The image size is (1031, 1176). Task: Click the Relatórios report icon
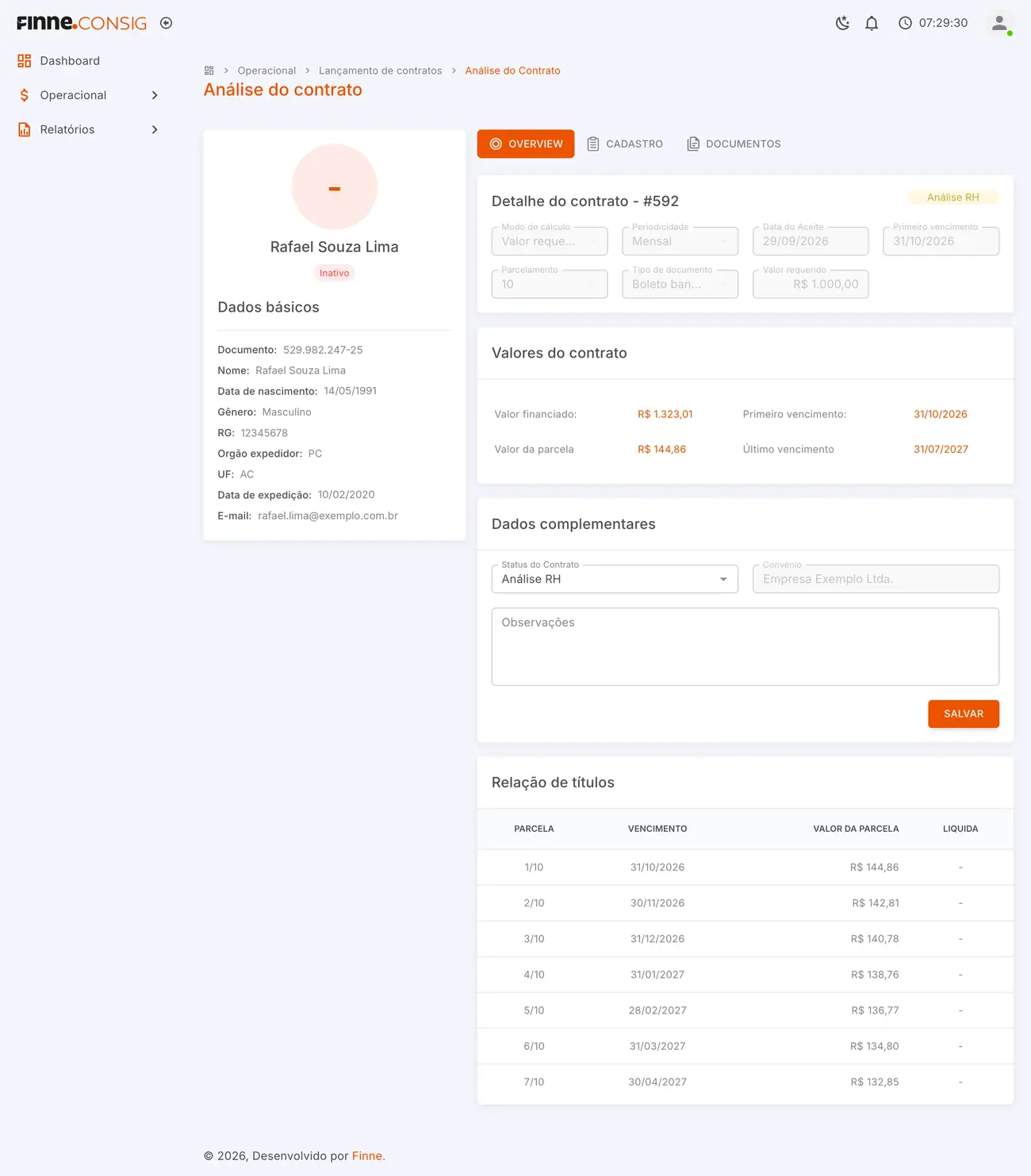pos(25,129)
